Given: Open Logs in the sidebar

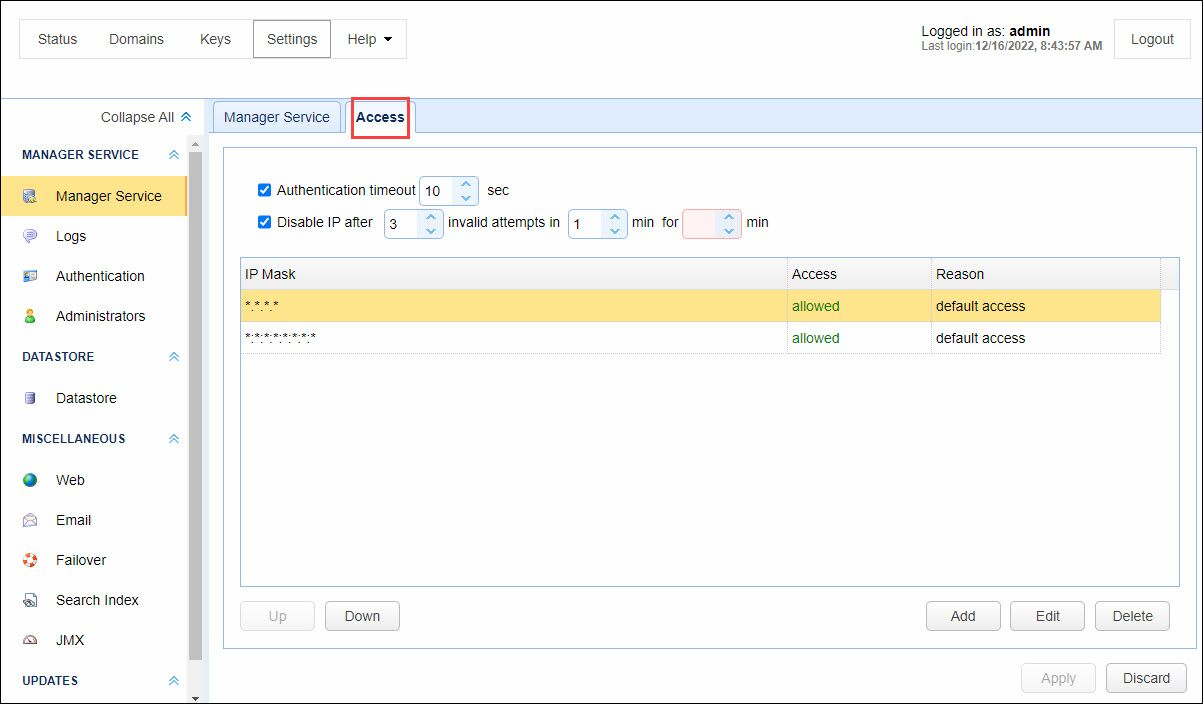Looking at the screenshot, I should click(x=94, y=236).
